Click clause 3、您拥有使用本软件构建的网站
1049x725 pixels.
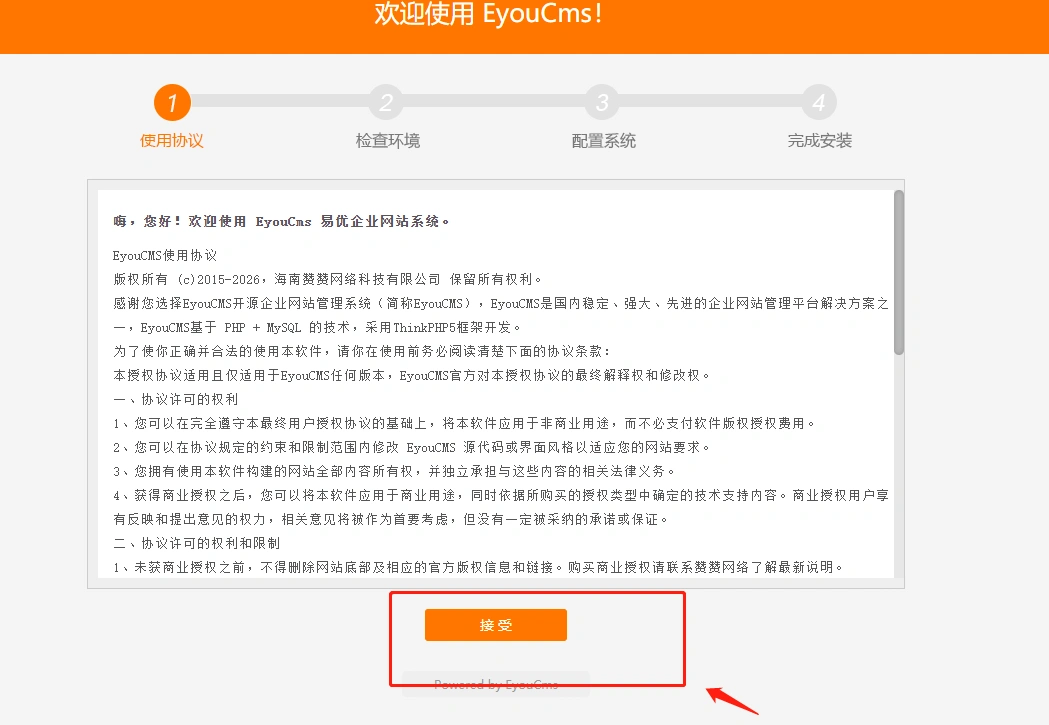pos(394,472)
